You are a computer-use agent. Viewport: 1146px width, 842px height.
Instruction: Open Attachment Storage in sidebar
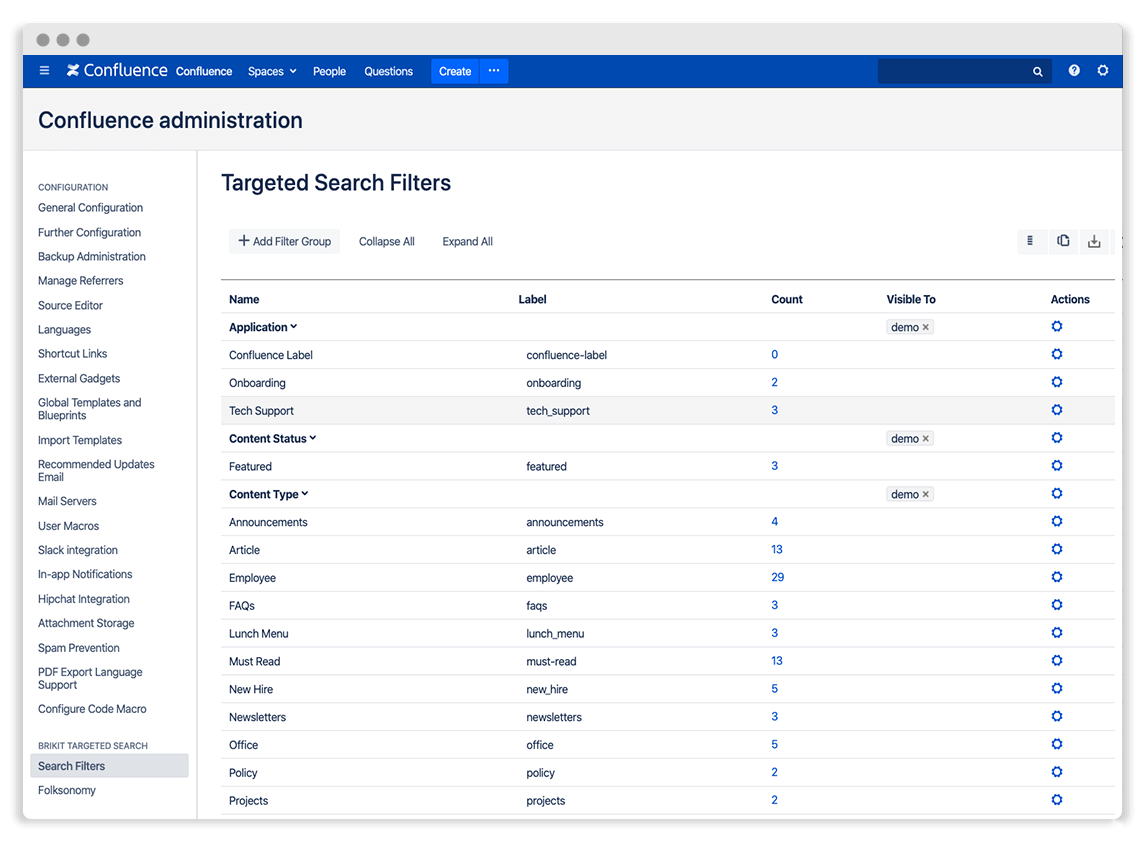86,623
